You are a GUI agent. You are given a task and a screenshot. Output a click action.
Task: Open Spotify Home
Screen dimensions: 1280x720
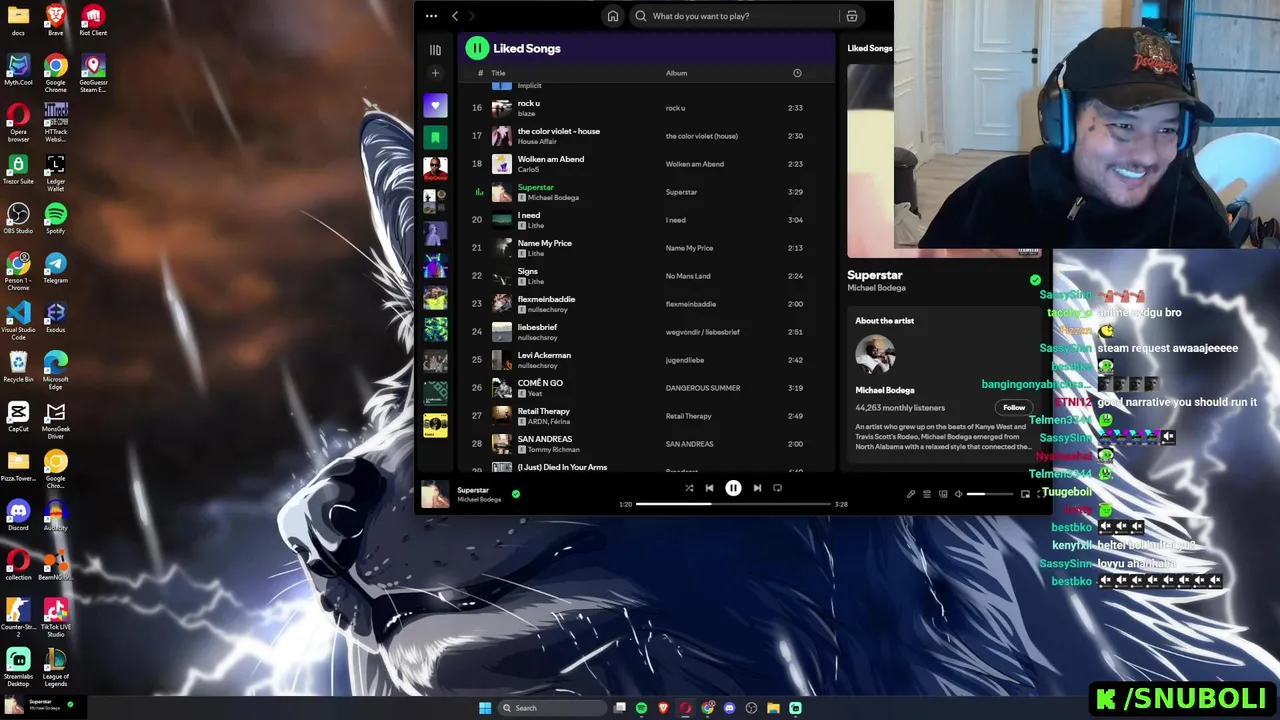(x=613, y=16)
